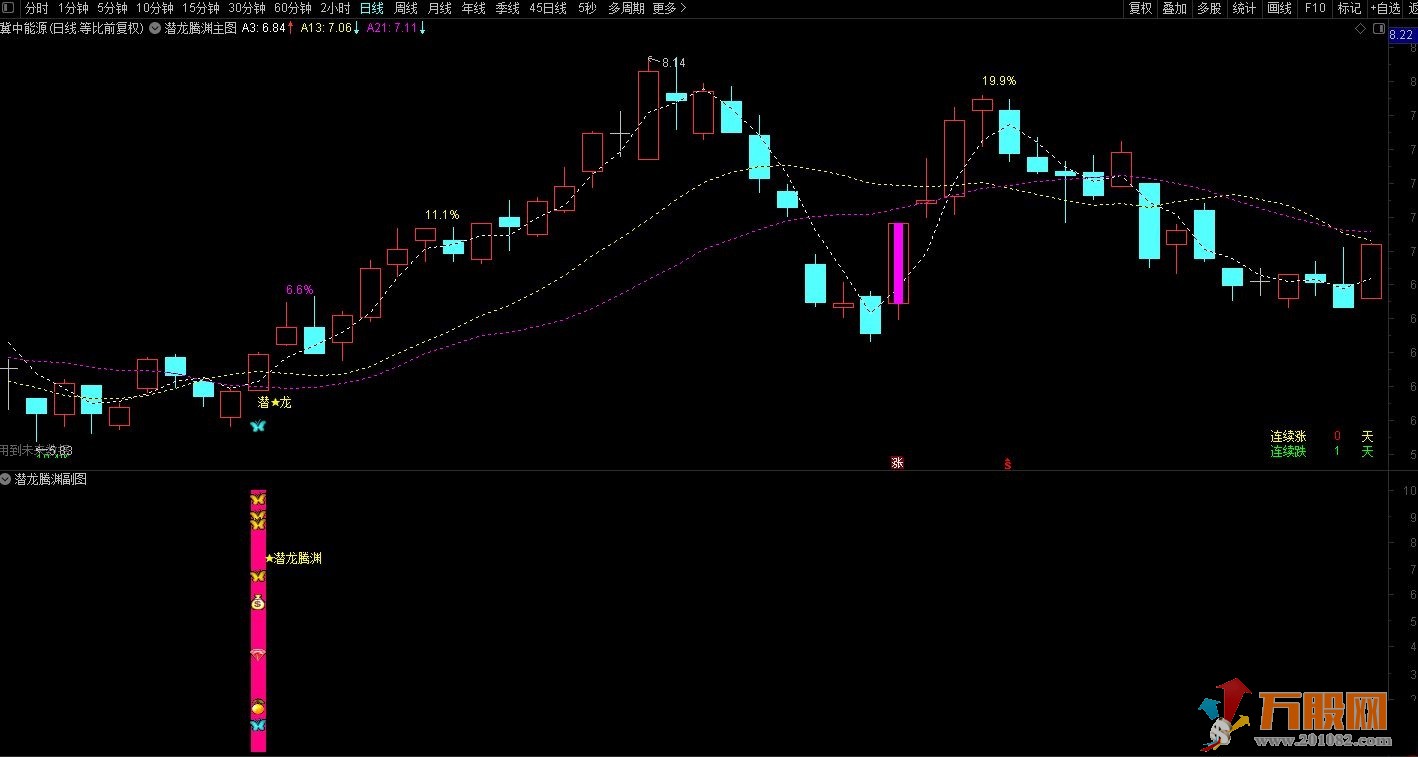Click the 8.22 price axis value
This screenshot has width=1418, height=757.
[x=1402, y=35]
